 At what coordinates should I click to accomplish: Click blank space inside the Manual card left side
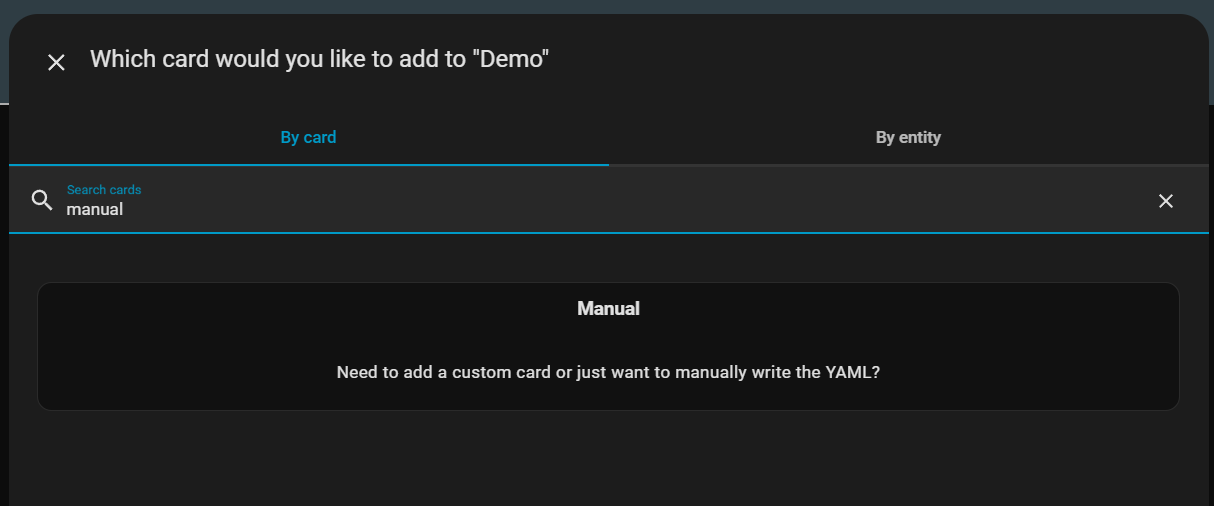[x=180, y=346]
